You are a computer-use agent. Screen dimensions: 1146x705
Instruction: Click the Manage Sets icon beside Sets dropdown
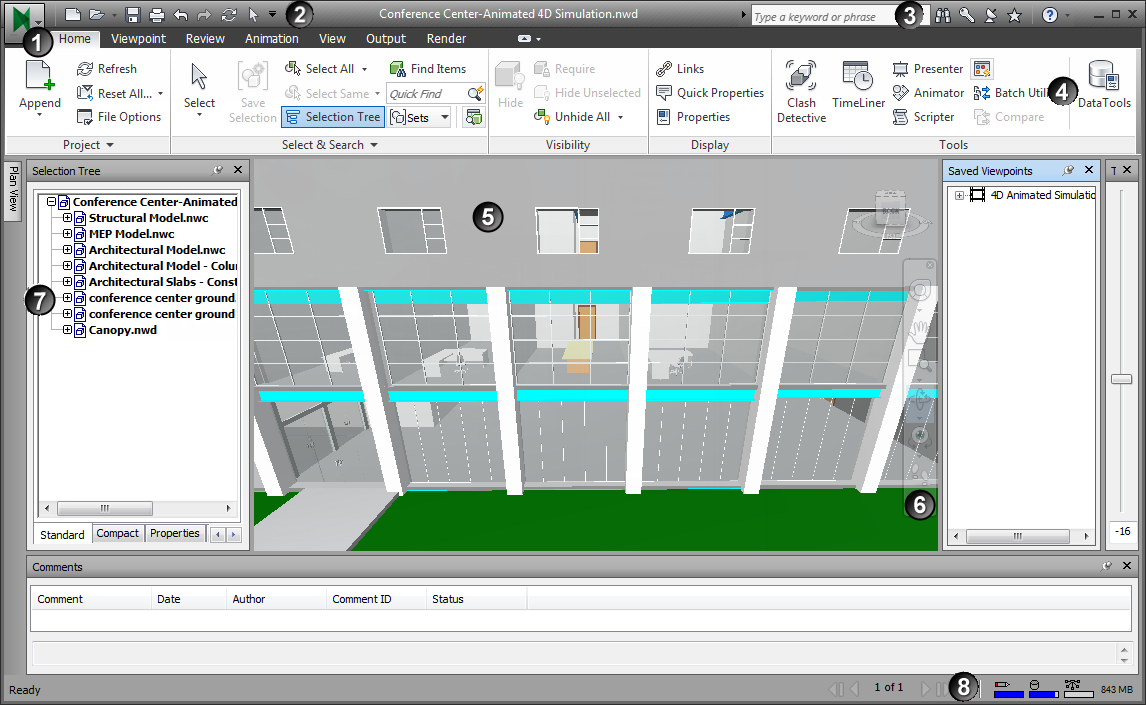pyautogui.click(x=474, y=117)
